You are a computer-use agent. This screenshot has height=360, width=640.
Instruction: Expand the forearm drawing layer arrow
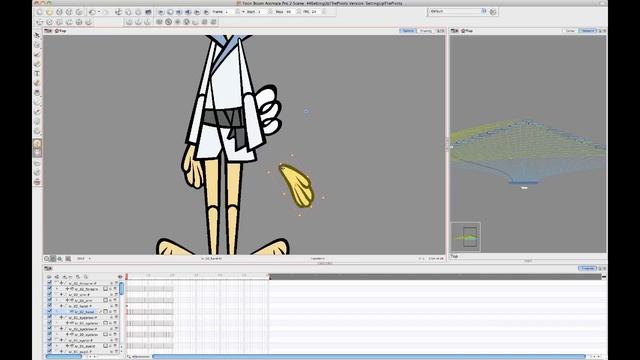[57, 289]
